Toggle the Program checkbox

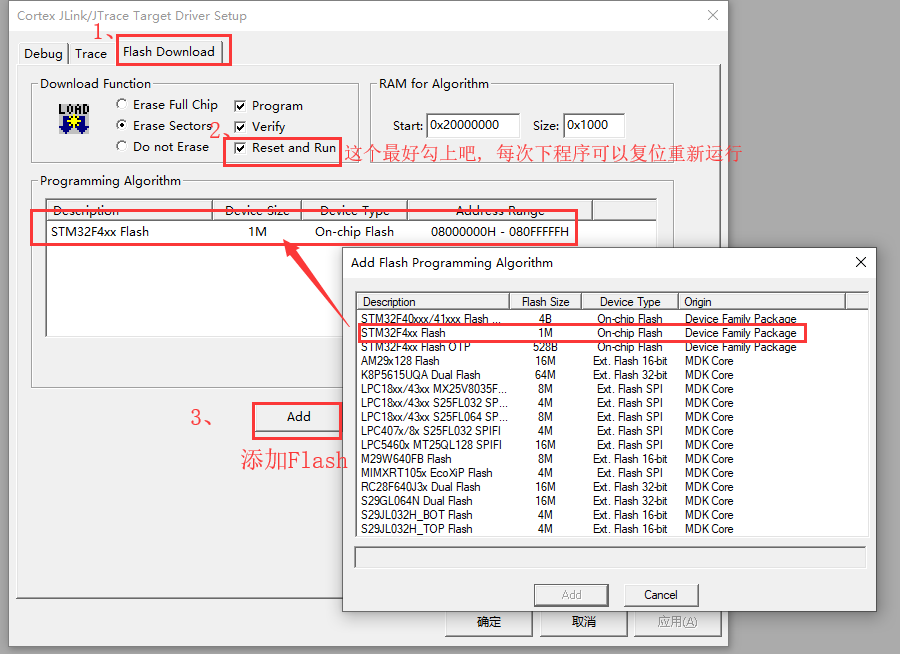click(269, 106)
